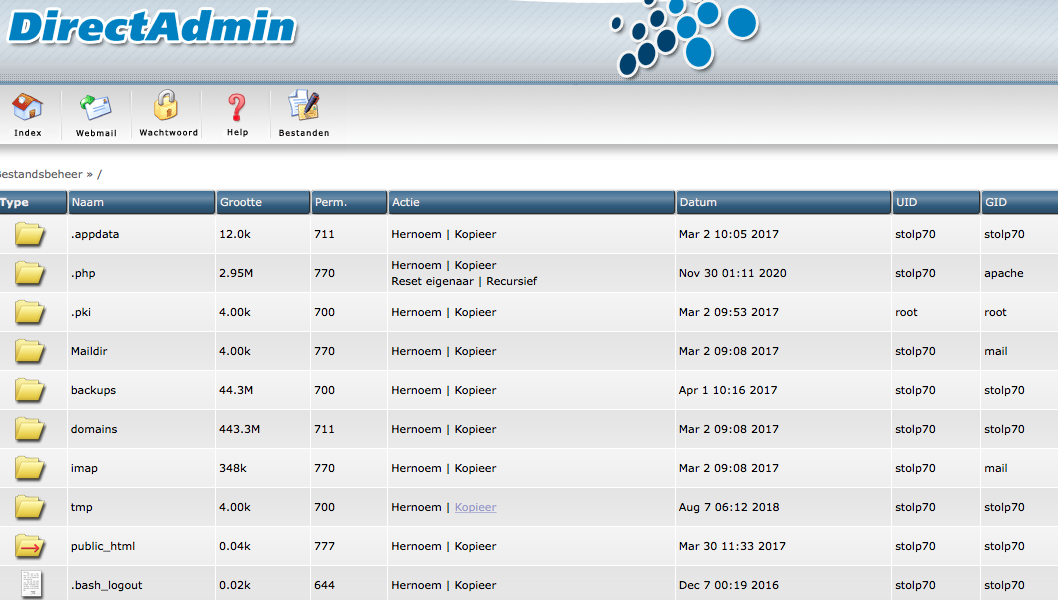The height and width of the screenshot is (600, 1058).
Task: Go to Bestandsbeheer in the breadcrumb
Action: click(x=40, y=174)
